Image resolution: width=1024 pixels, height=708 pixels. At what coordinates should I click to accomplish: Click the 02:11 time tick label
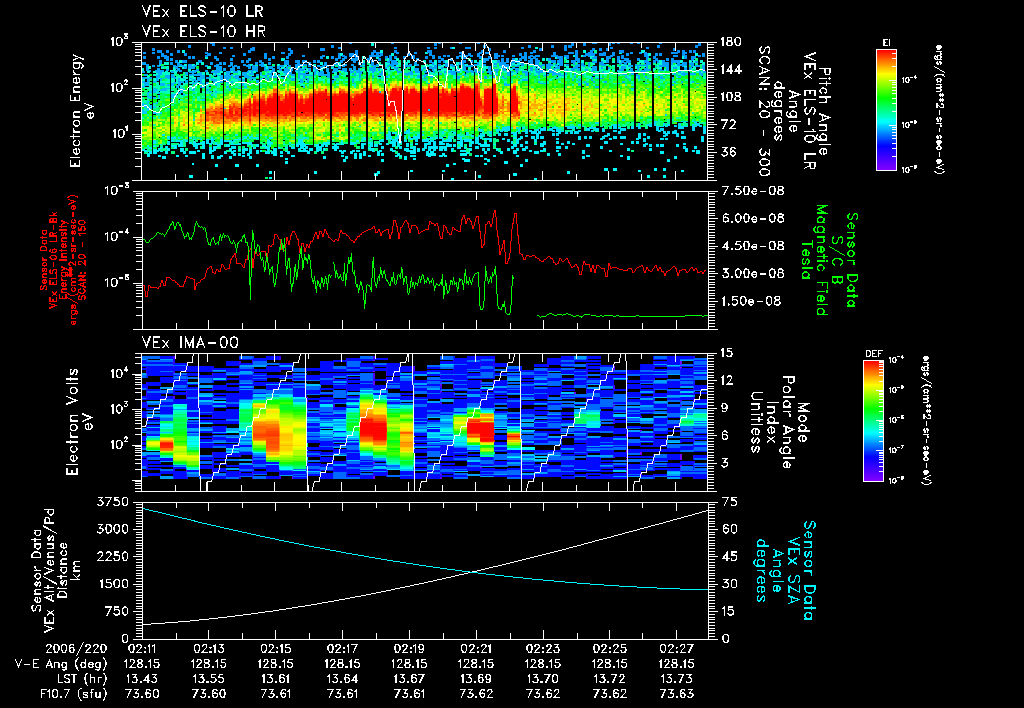(142, 649)
